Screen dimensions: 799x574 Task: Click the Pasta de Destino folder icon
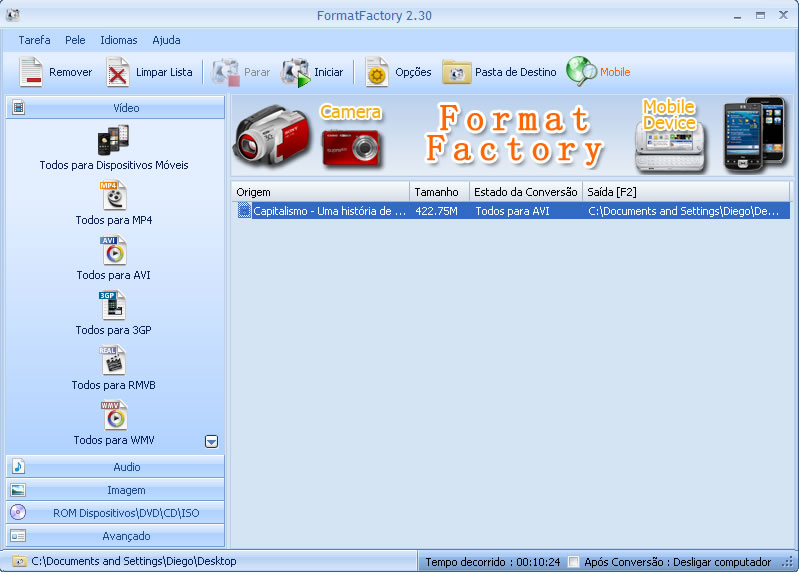click(x=457, y=72)
